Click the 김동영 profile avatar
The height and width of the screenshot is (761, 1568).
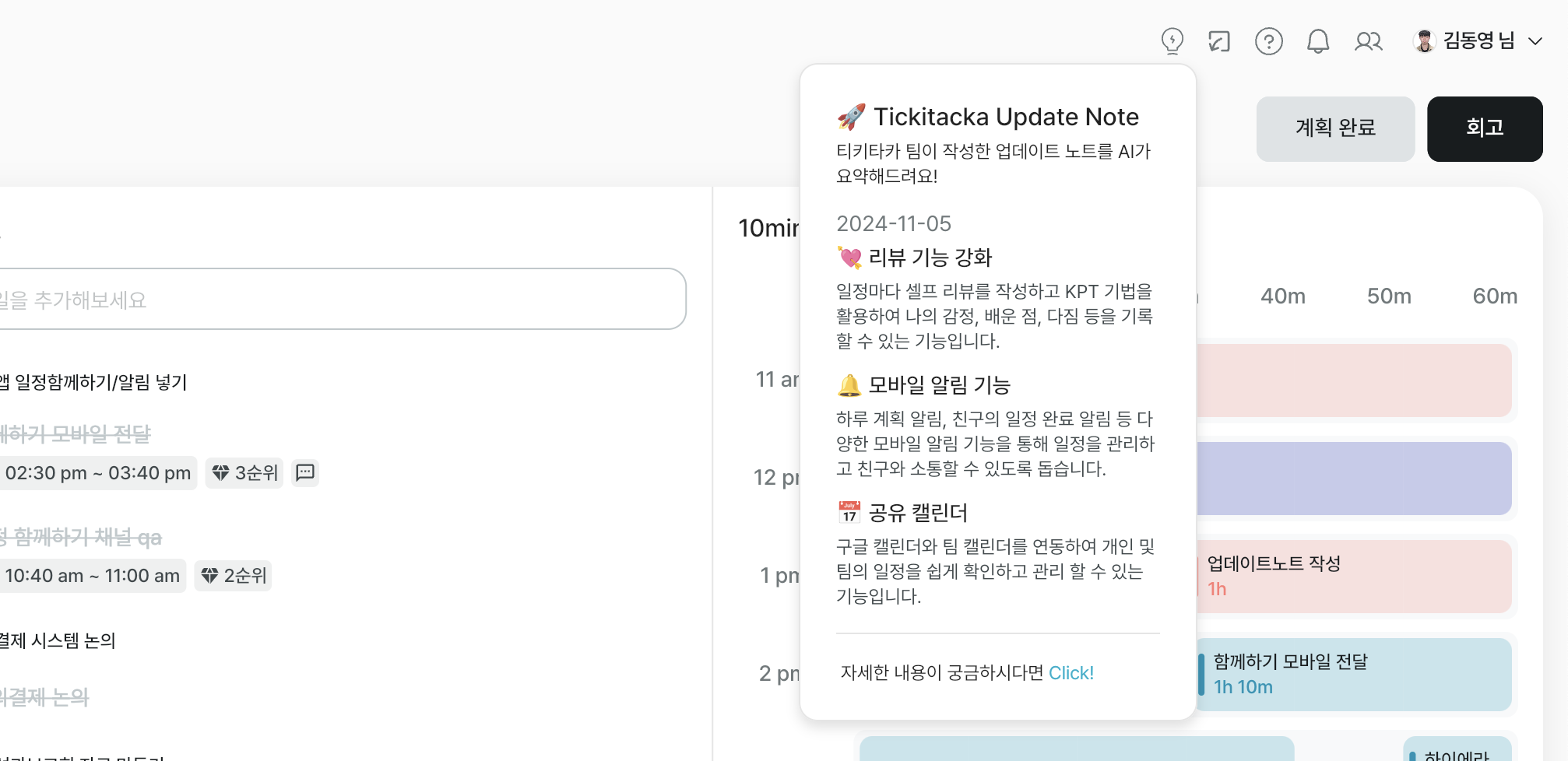1424,41
